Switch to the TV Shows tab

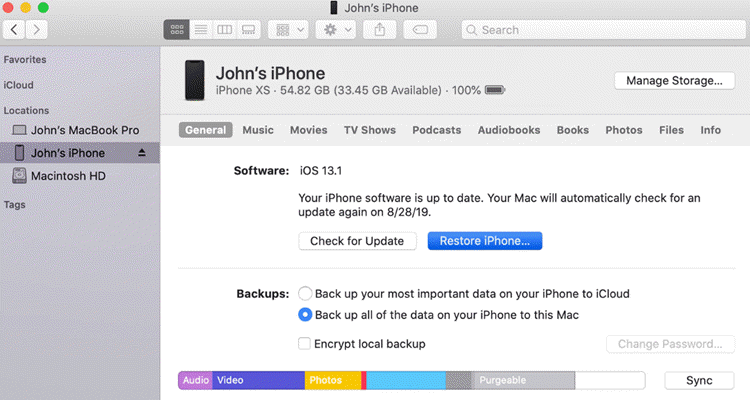click(x=370, y=130)
